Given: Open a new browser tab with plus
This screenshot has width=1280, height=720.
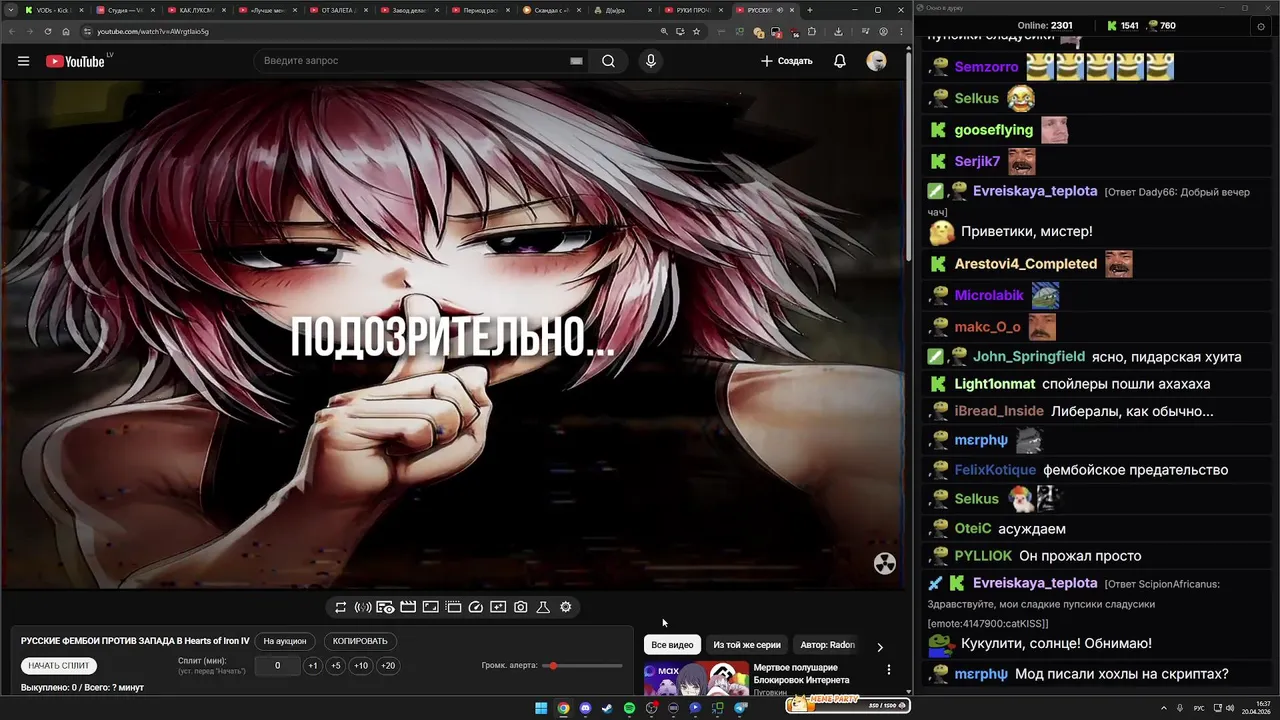Looking at the screenshot, I should [x=810, y=10].
